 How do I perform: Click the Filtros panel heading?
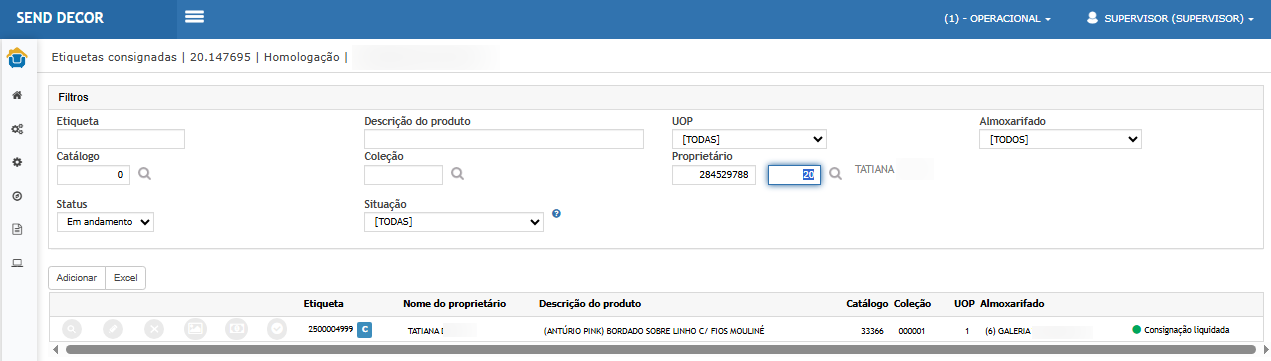click(x=73, y=98)
